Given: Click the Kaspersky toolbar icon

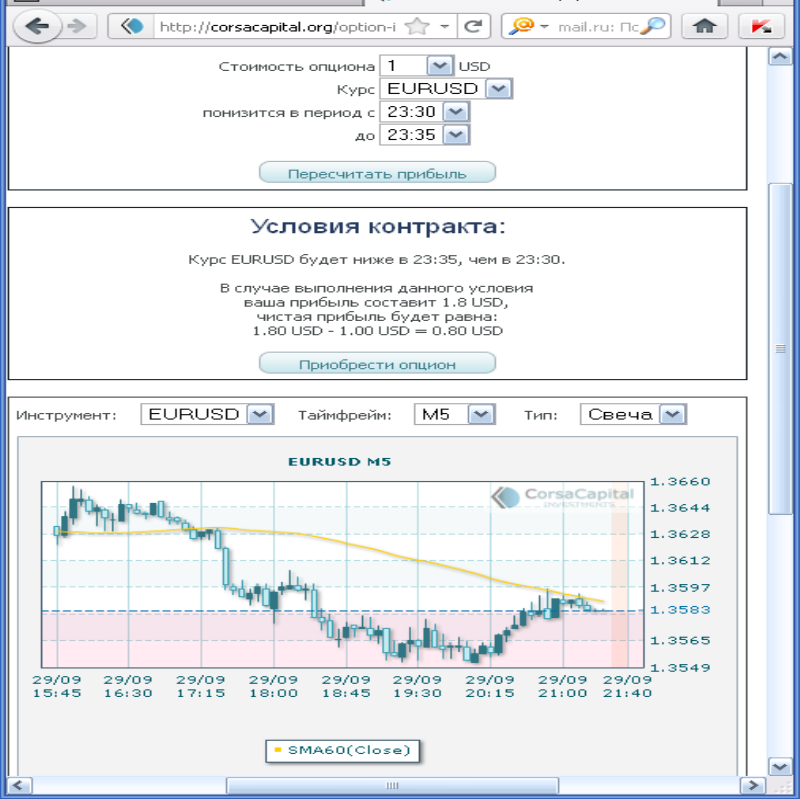Looking at the screenshot, I should 761,26.
